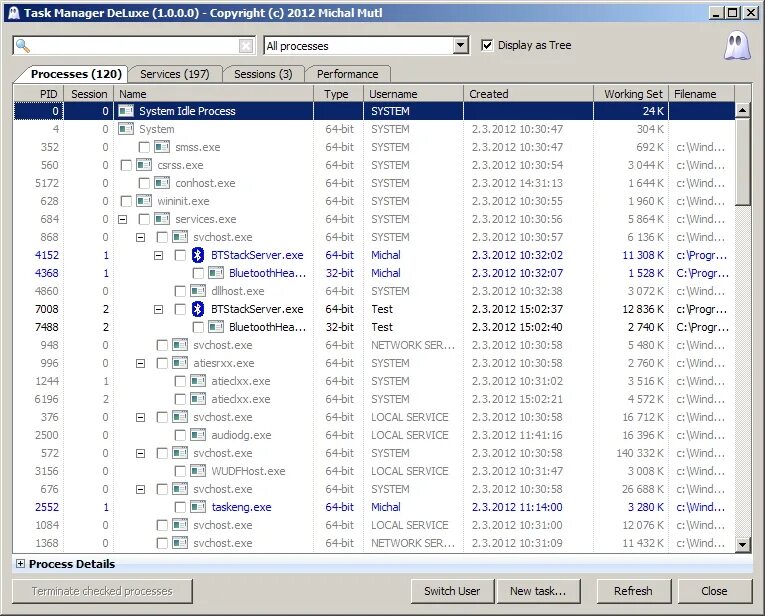
Task: Click the Close button
Action: pos(714,591)
